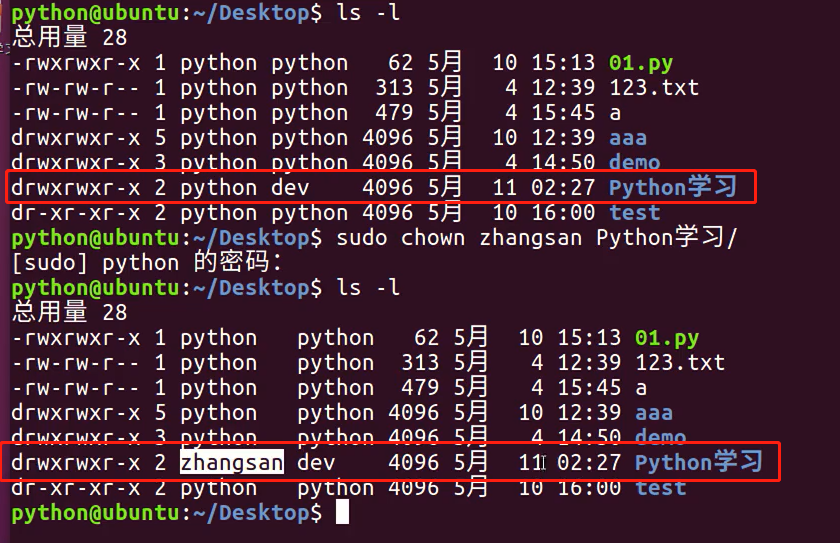The image size is (840, 543).
Task: Click "test" directory in the listing before chown
Action: 635,213
